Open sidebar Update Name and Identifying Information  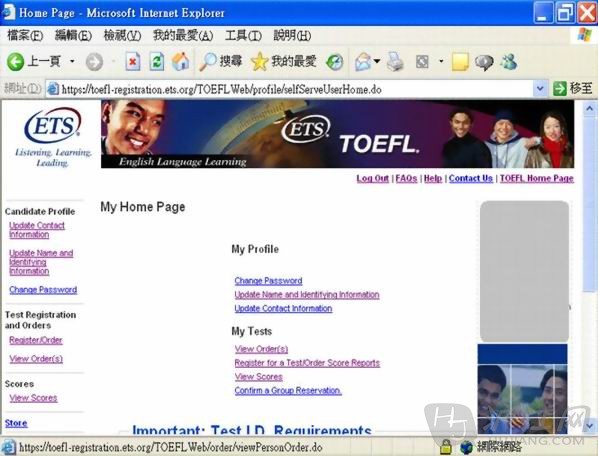(x=41, y=262)
